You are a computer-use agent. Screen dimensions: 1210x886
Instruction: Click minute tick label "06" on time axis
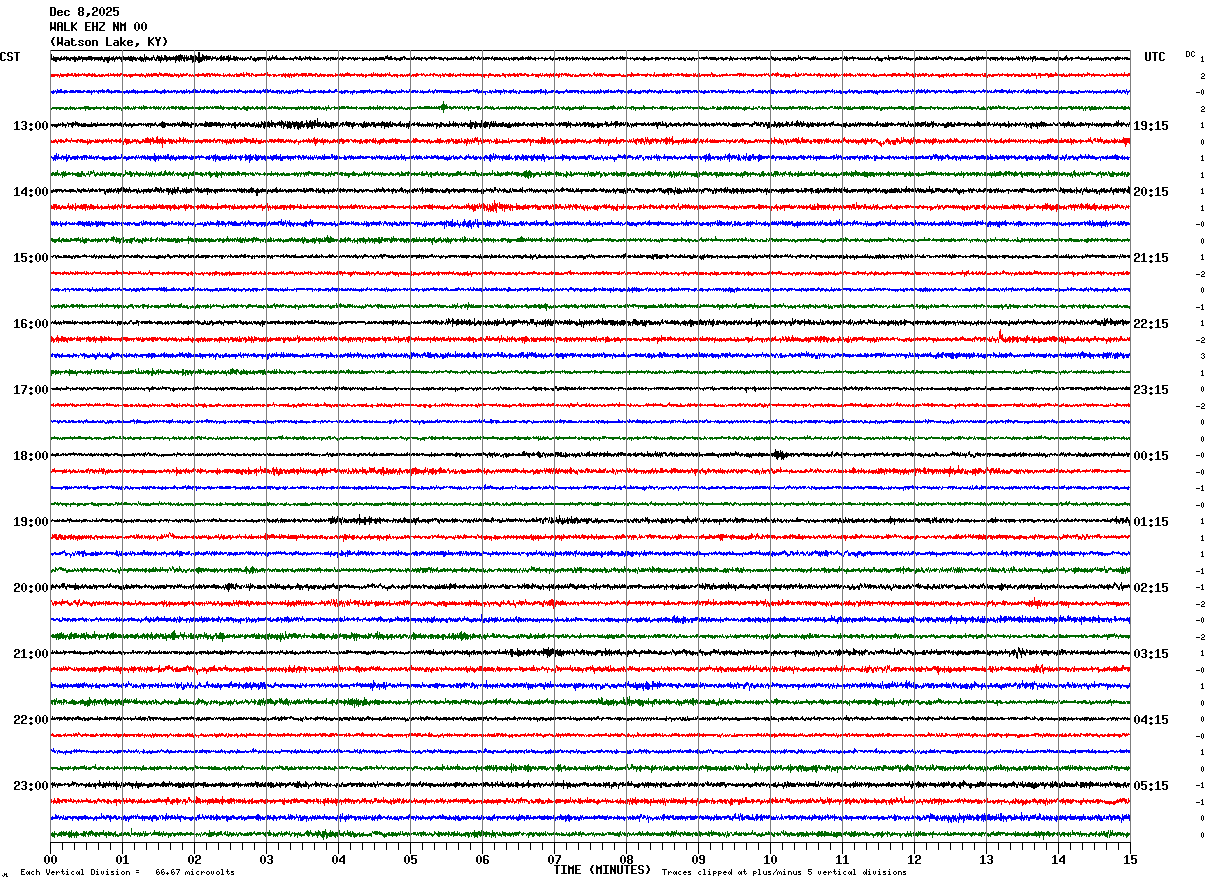tap(482, 859)
